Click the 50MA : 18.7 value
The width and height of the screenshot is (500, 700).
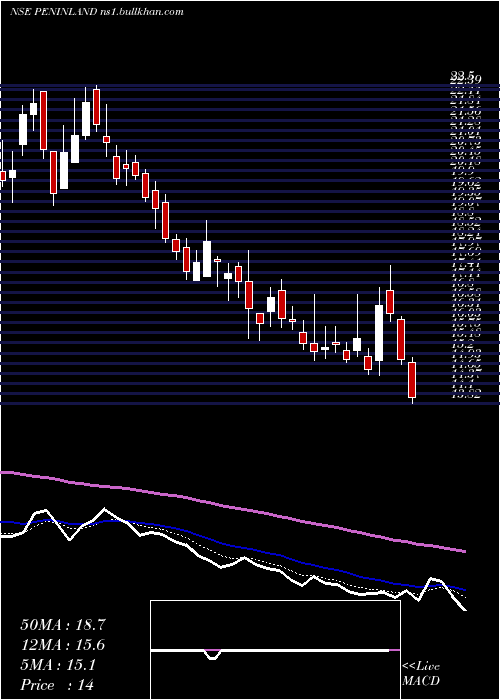click(63, 625)
